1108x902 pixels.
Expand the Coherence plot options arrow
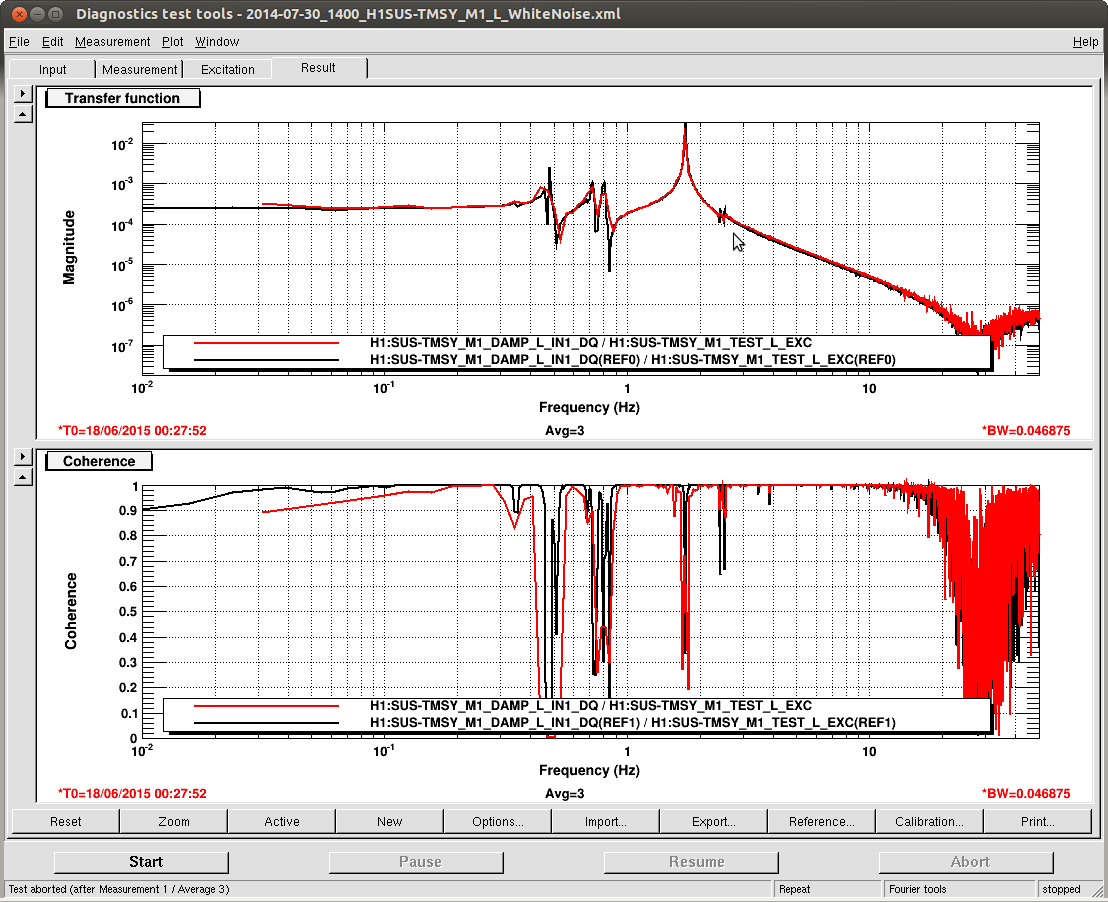[x=23, y=457]
